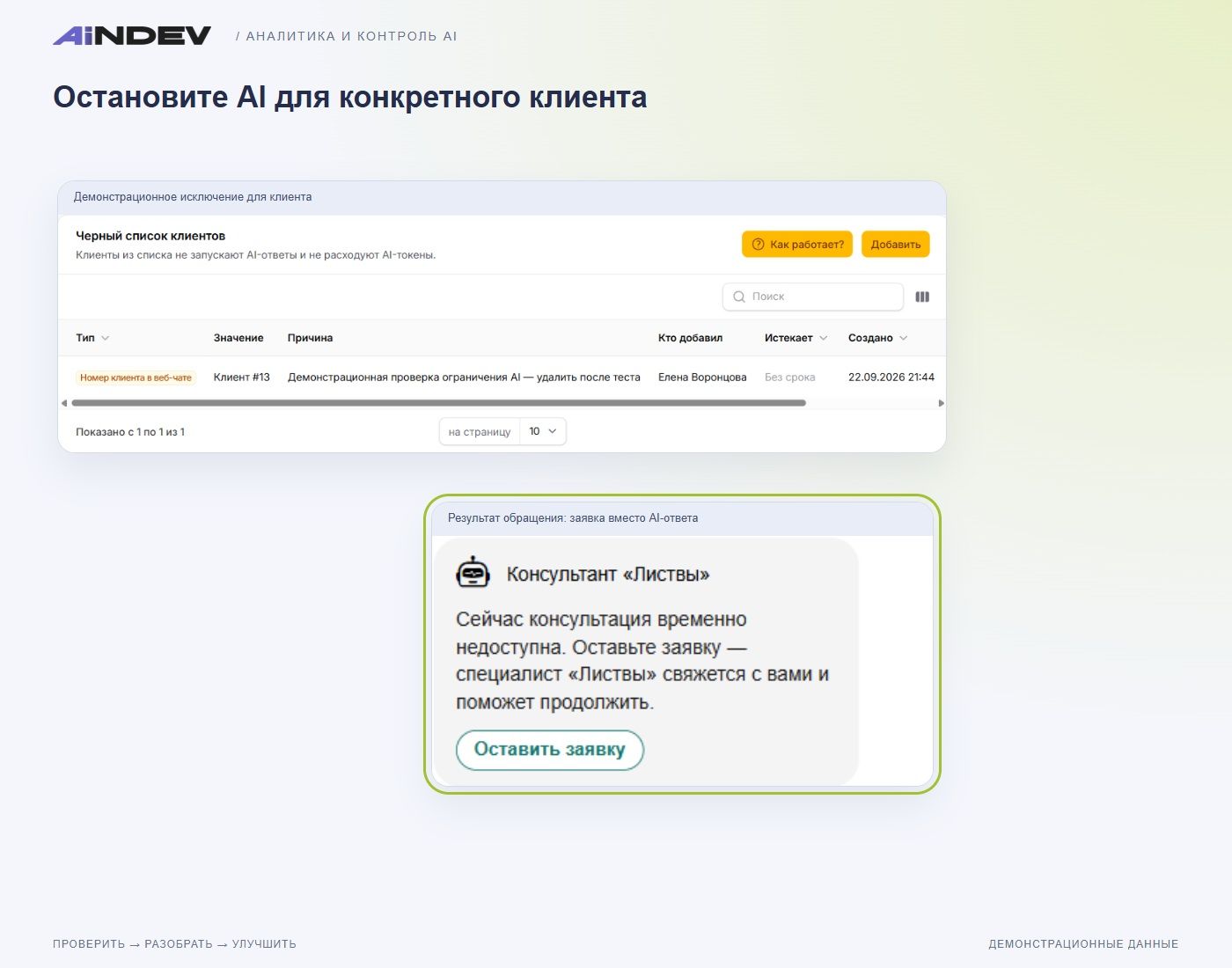Click the magnifier icon in search field
Screen dimensions: 1232x968
click(x=739, y=297)
